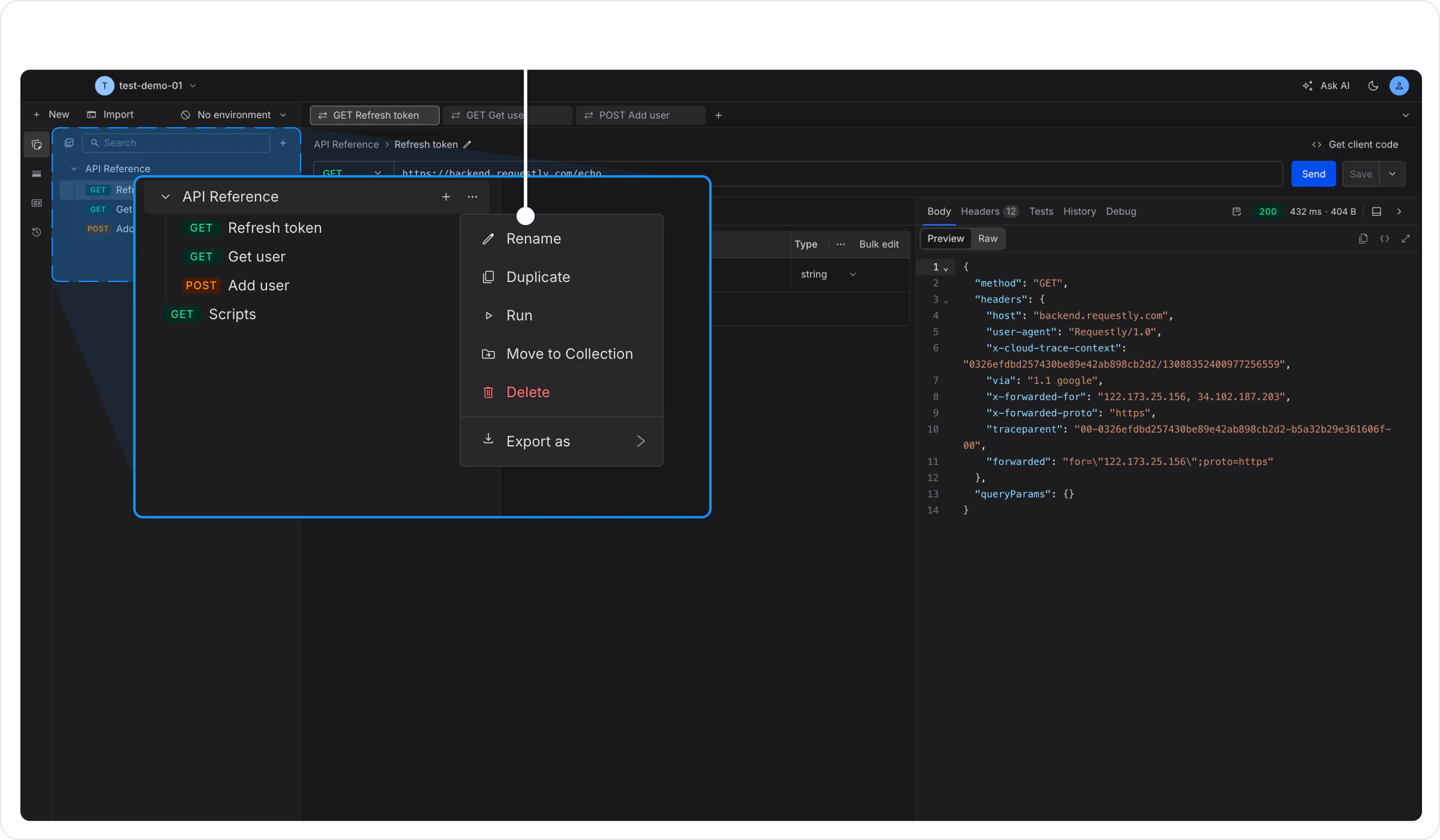Expand response panel to fullscreen
The height and width of the screenshot is (840, 1440).
click(1406, 239)
